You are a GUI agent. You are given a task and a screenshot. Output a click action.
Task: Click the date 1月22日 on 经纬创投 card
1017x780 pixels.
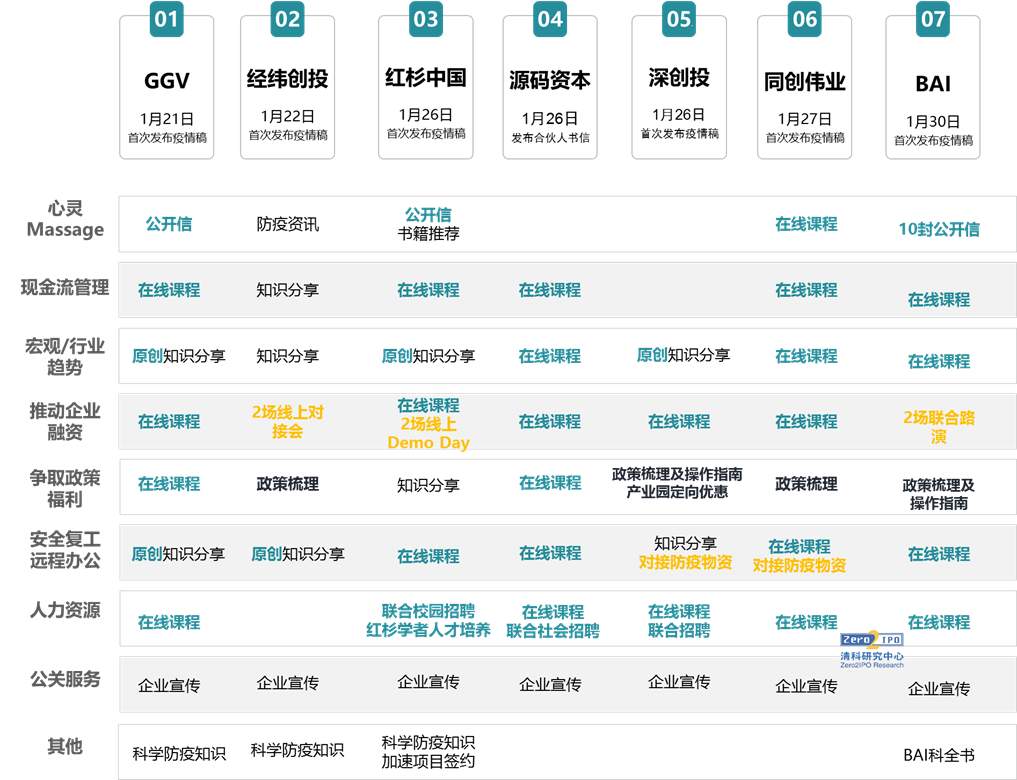(287, 117)
